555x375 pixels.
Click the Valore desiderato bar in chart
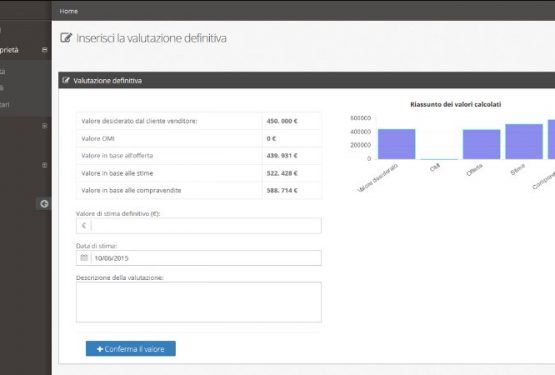point(396,144)
